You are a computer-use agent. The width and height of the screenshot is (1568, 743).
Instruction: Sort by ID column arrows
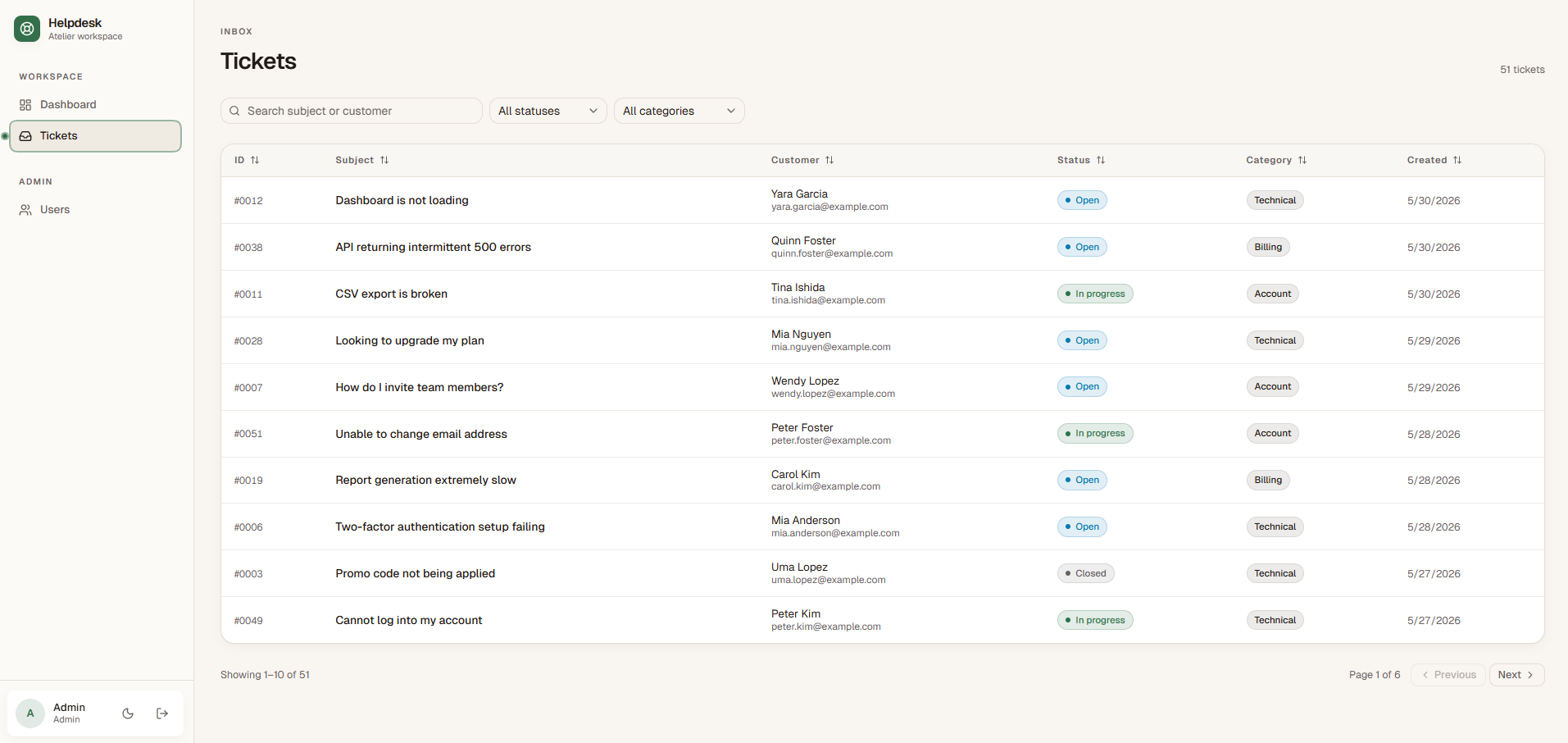click(x=255, y=160)
